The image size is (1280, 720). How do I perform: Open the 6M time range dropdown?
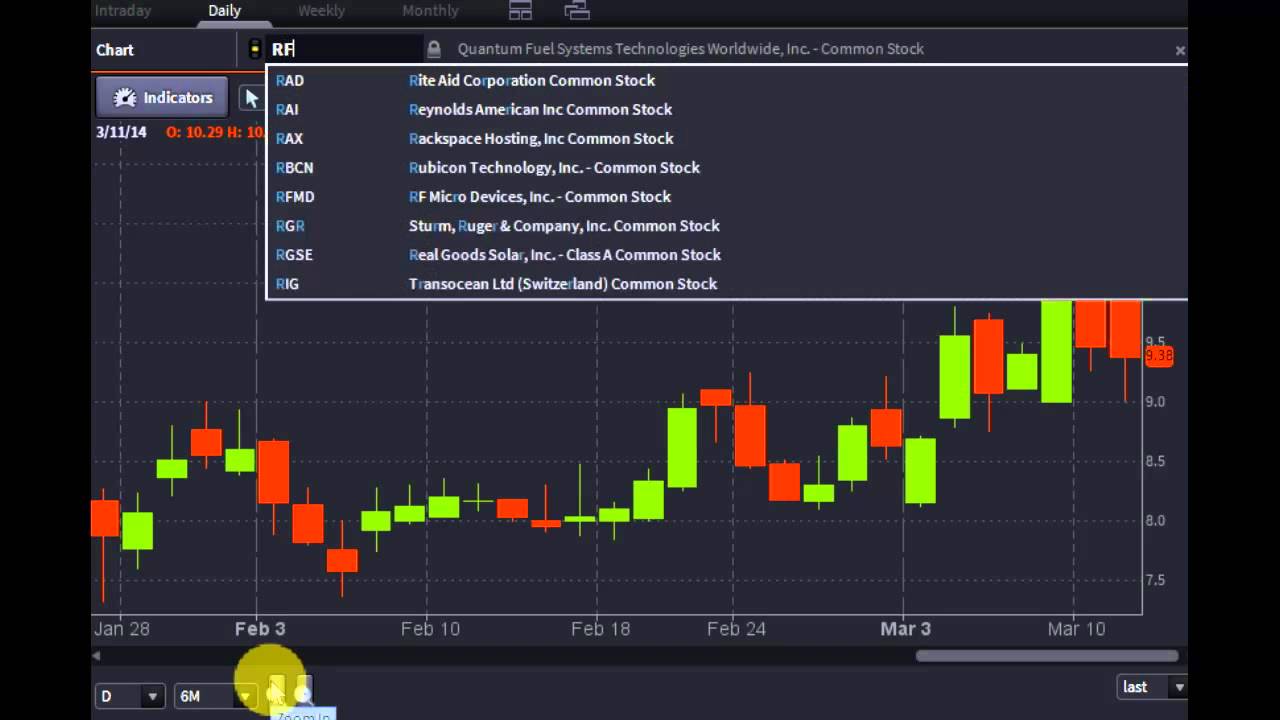point(214,696)
